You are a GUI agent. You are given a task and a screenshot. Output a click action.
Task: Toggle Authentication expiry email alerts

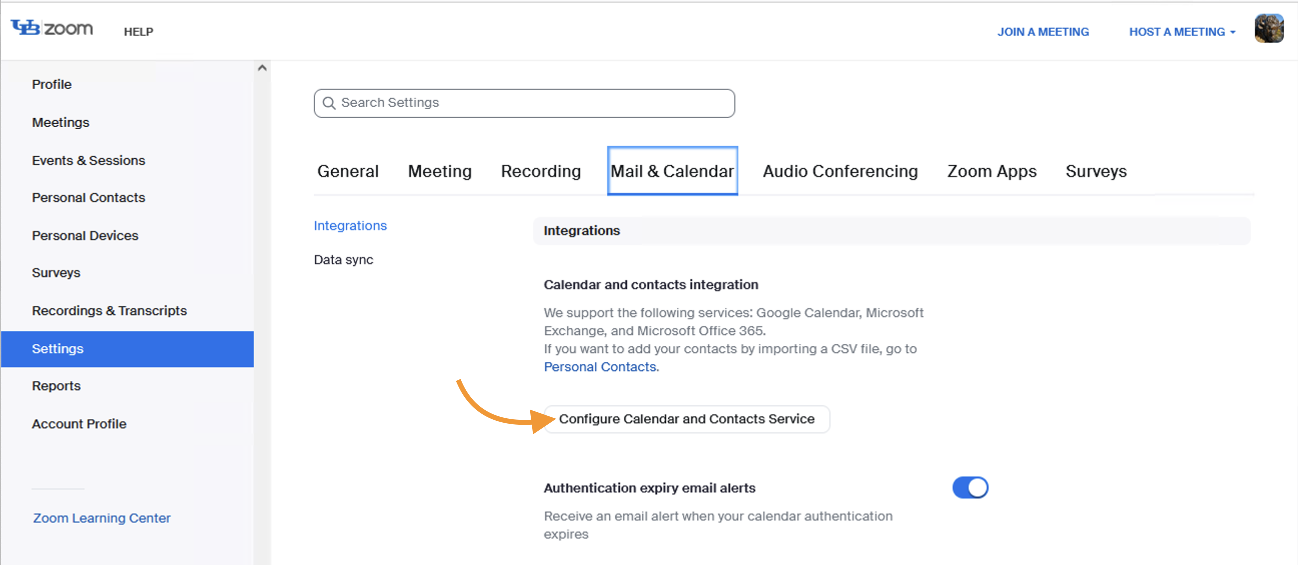[x=969, y=488]
